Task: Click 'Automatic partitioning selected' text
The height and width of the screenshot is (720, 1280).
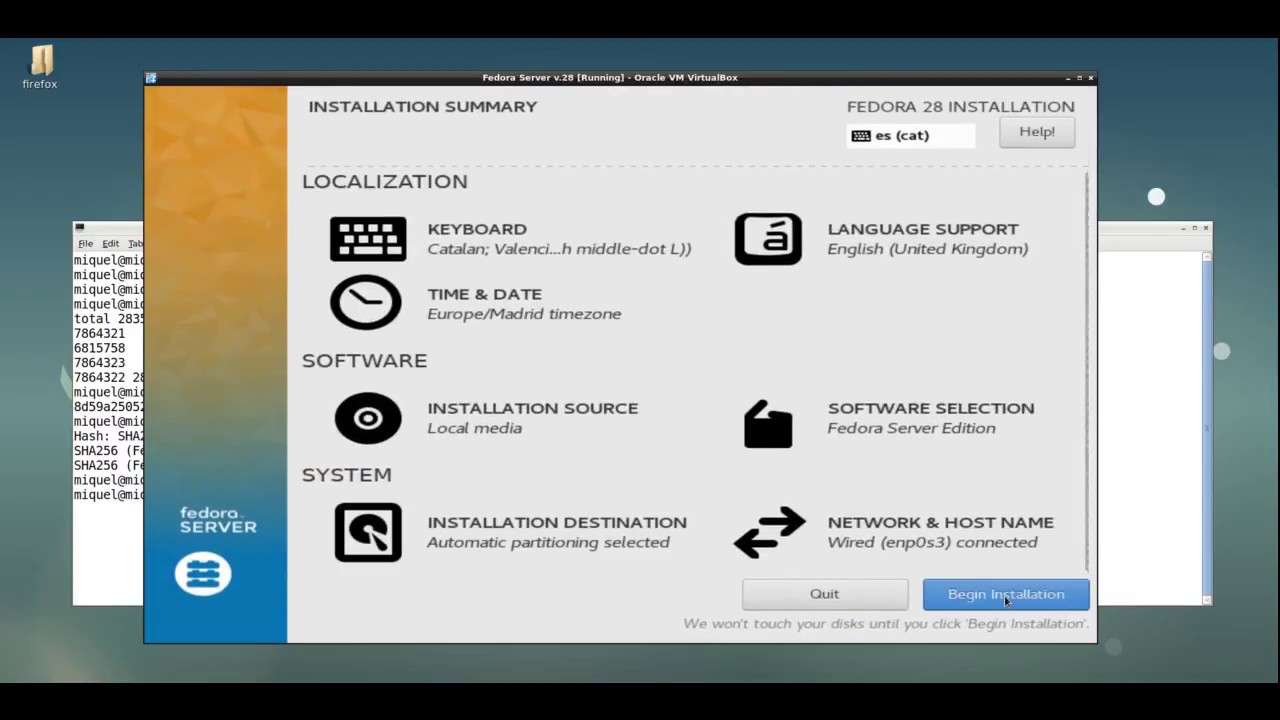Action: tap(549, 542)
